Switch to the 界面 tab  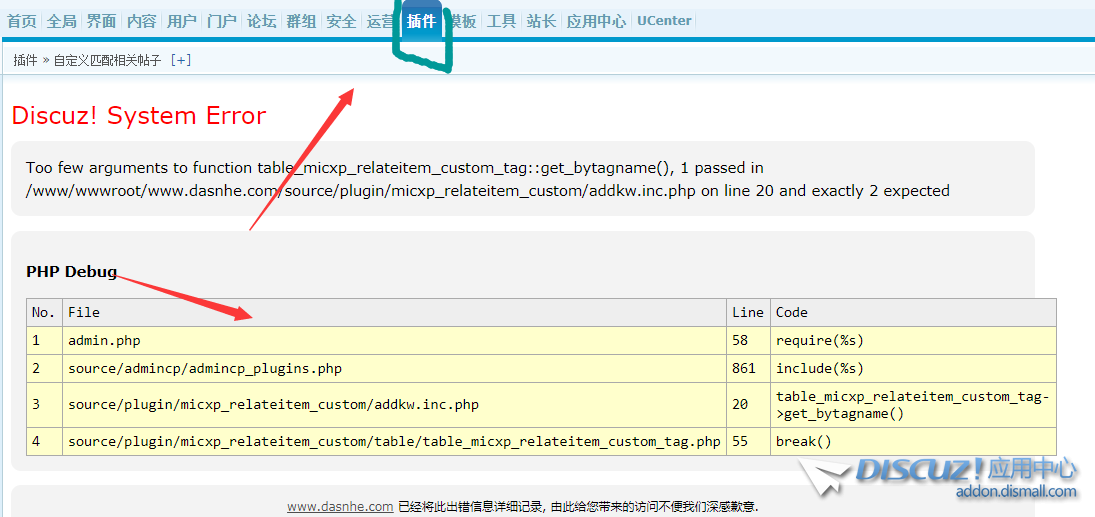click(101, 21)
